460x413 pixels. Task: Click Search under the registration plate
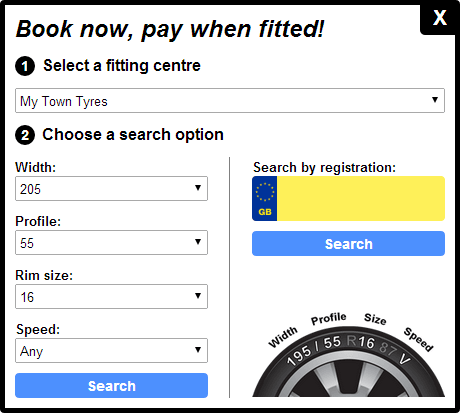pos(348,244)
